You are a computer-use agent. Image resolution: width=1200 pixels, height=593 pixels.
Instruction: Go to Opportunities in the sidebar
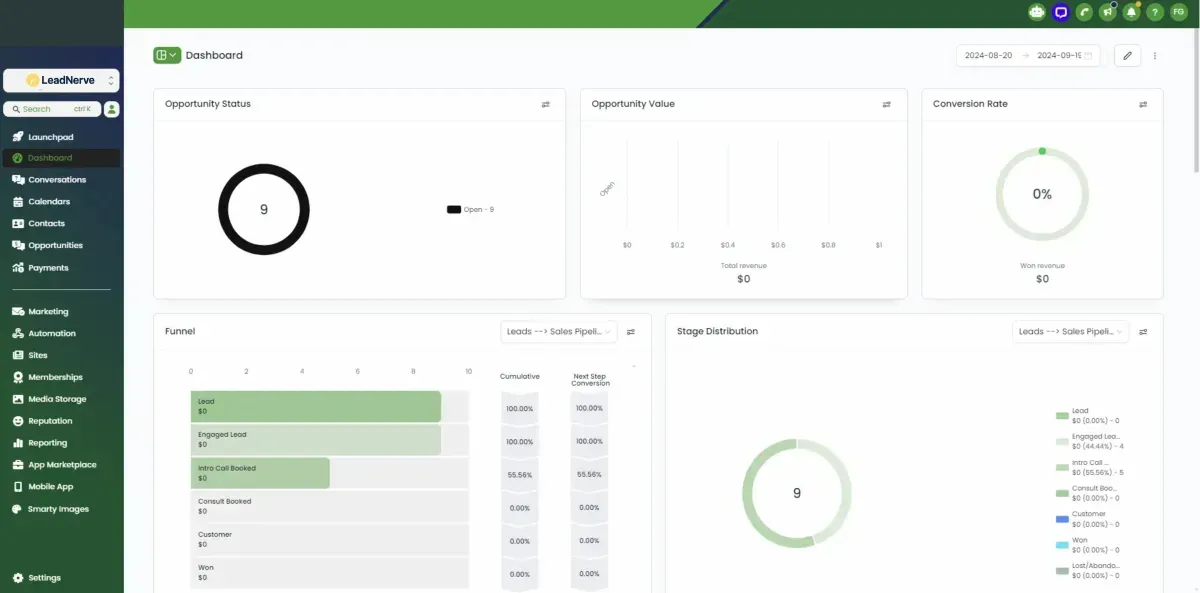(x=55, y=245)
